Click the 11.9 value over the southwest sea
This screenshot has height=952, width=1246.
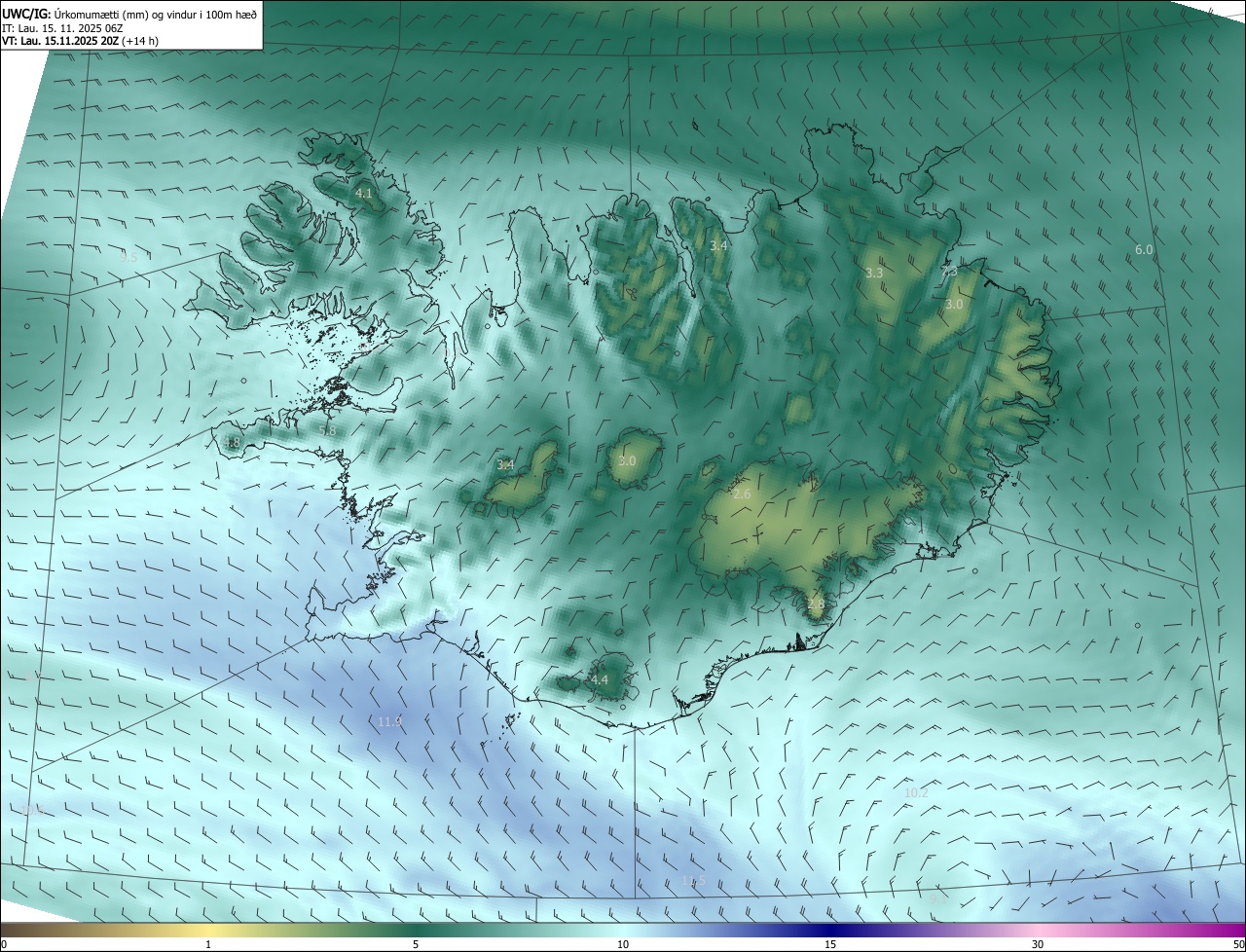(389, 721)
